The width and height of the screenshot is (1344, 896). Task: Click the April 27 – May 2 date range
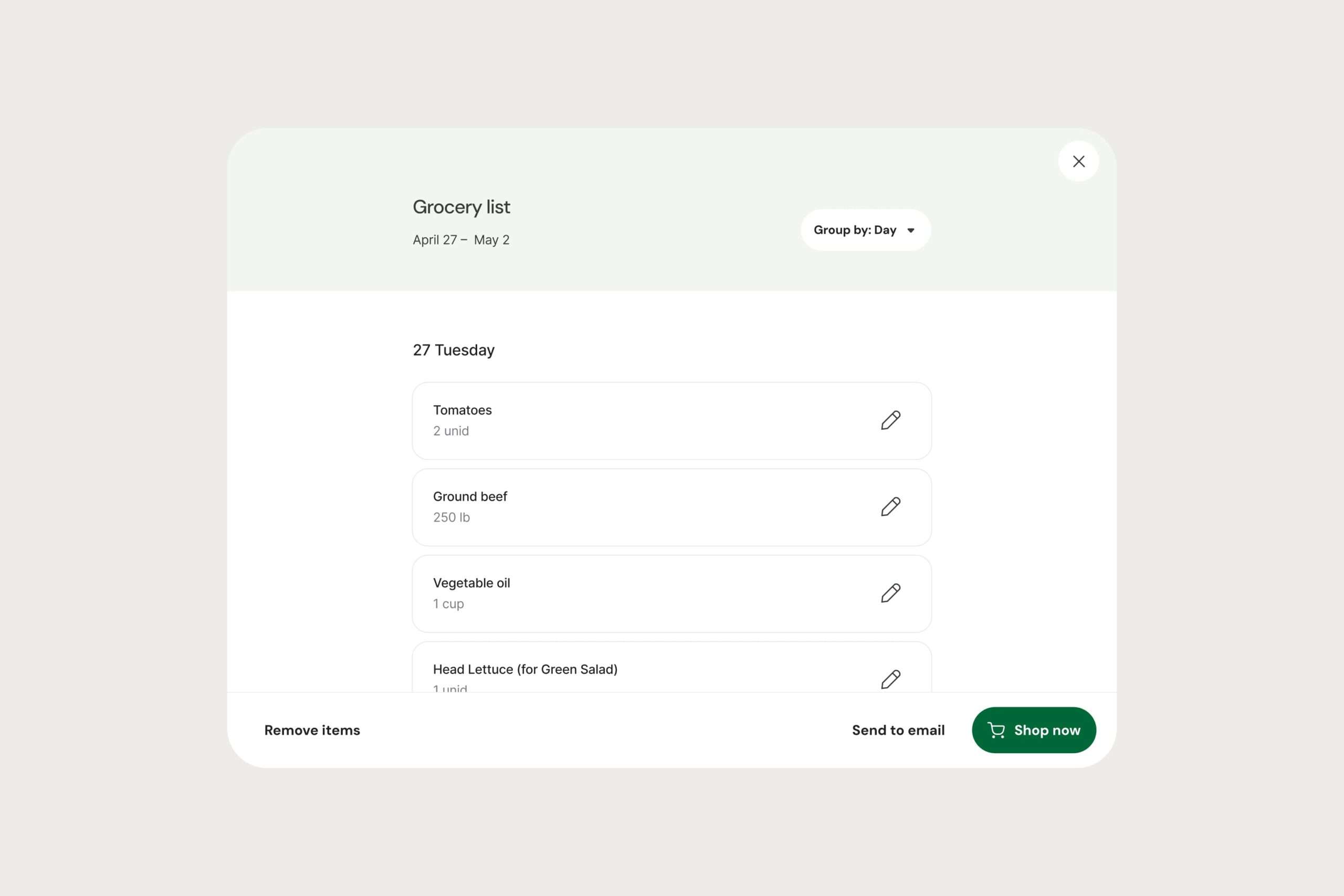(461, 240)
